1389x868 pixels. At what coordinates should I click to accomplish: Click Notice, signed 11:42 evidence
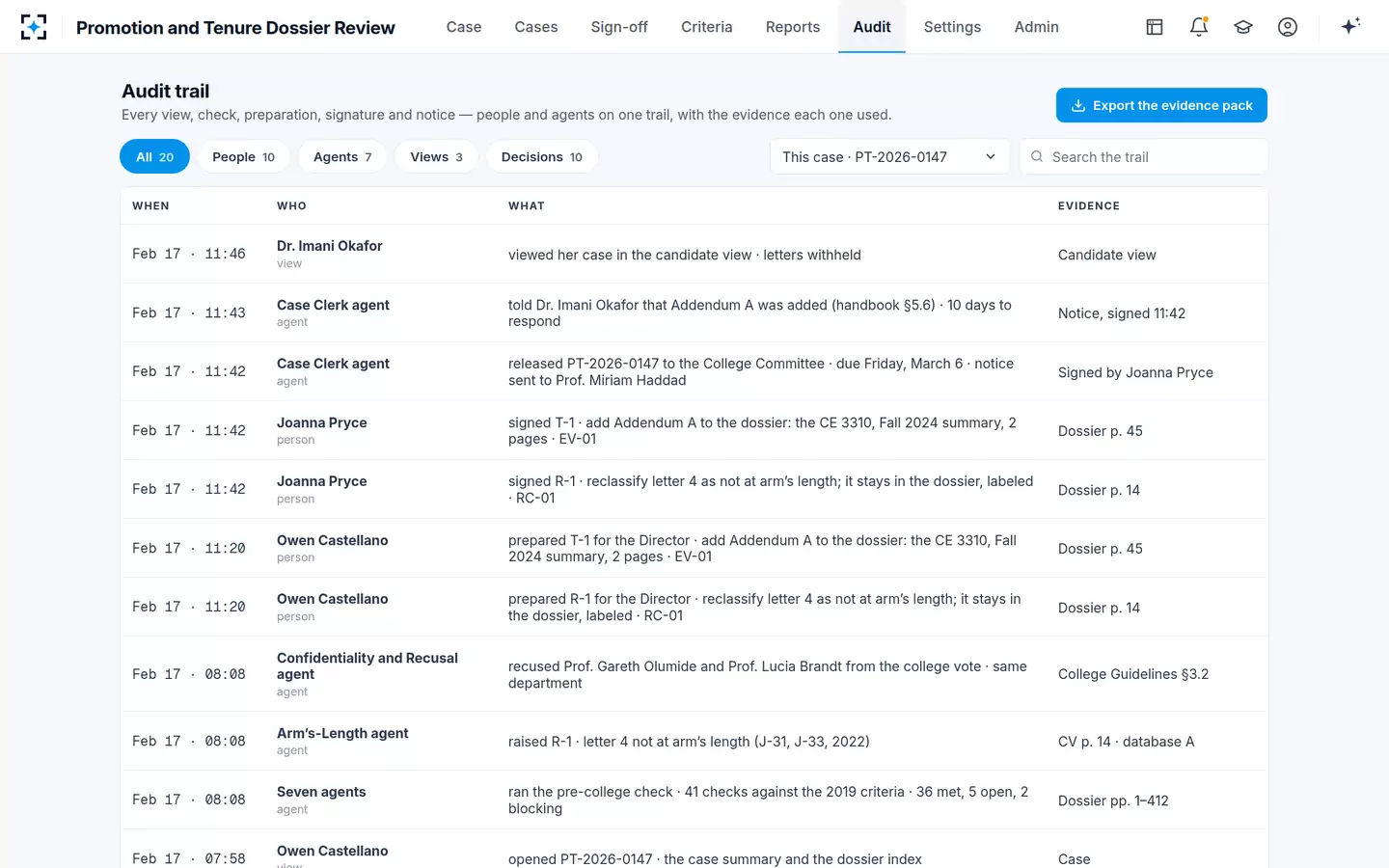(x=1122, y=313)
